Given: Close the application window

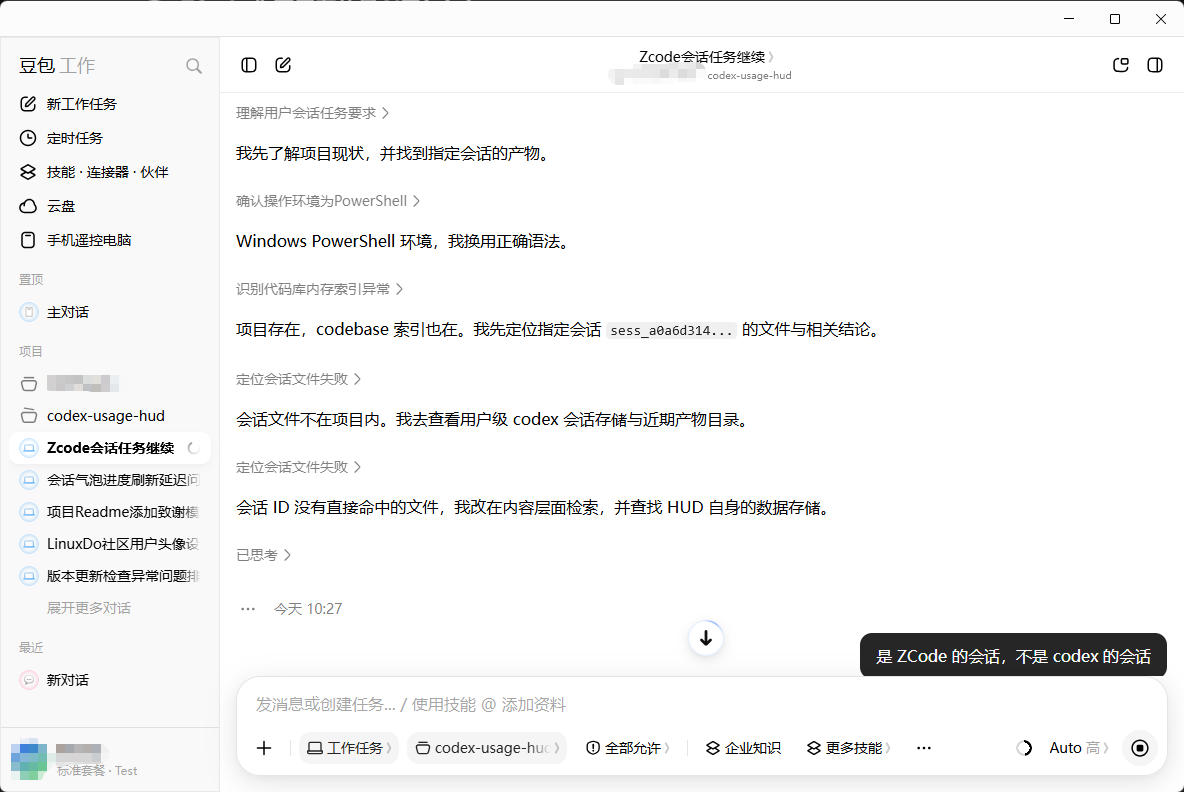Looking at the screenshot, I should [1161, 19].
